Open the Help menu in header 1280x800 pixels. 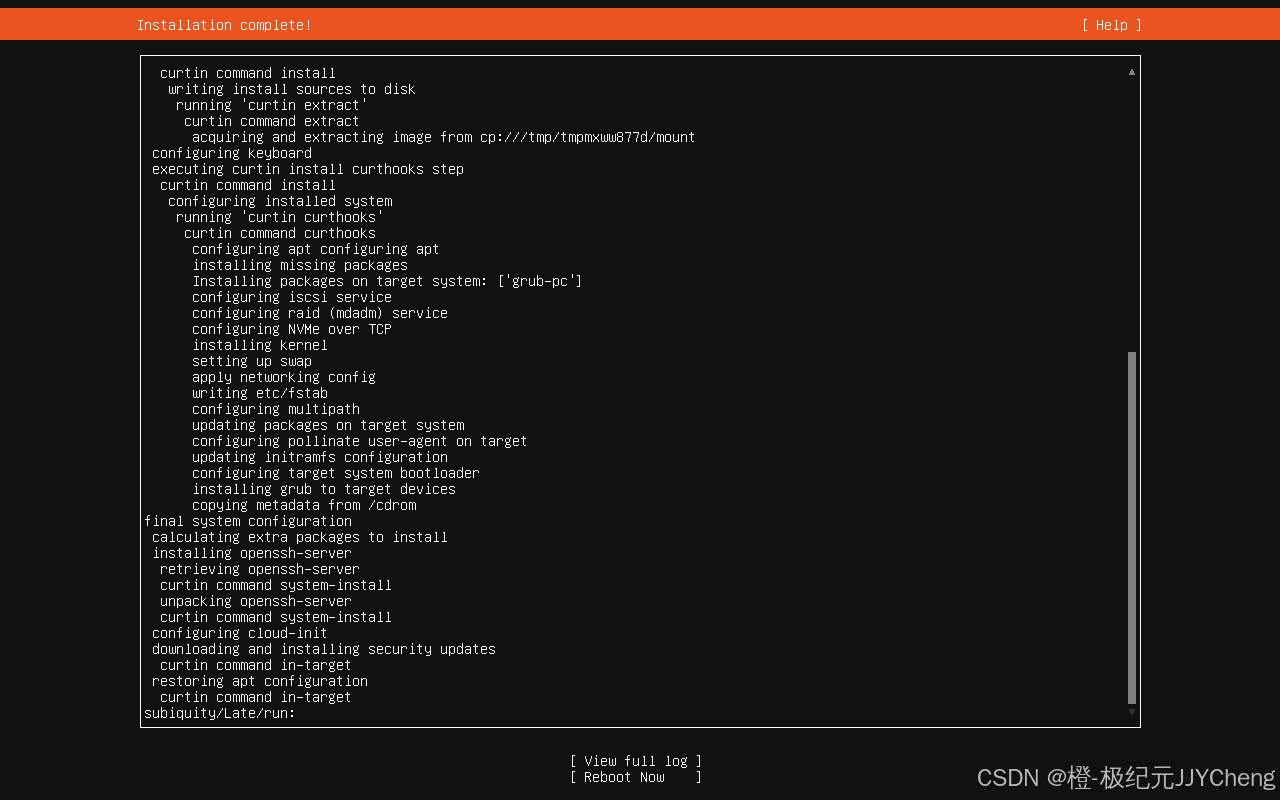1111,25
